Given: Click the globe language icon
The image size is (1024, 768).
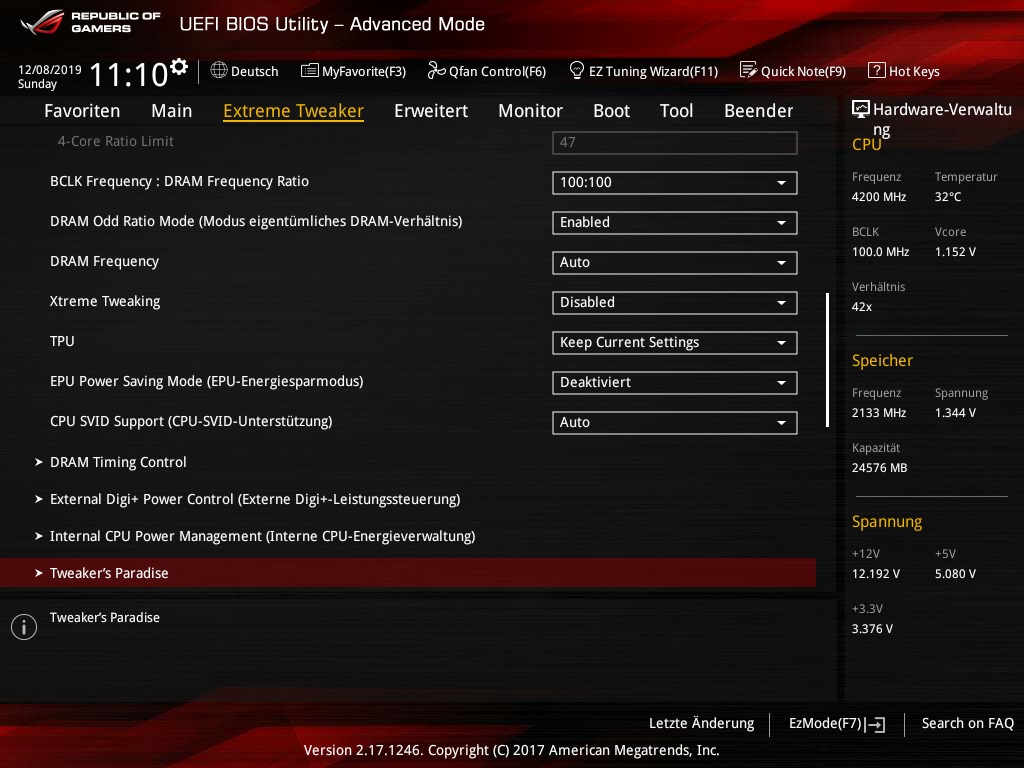Looking at the screenshot, I should pos(219,70).
